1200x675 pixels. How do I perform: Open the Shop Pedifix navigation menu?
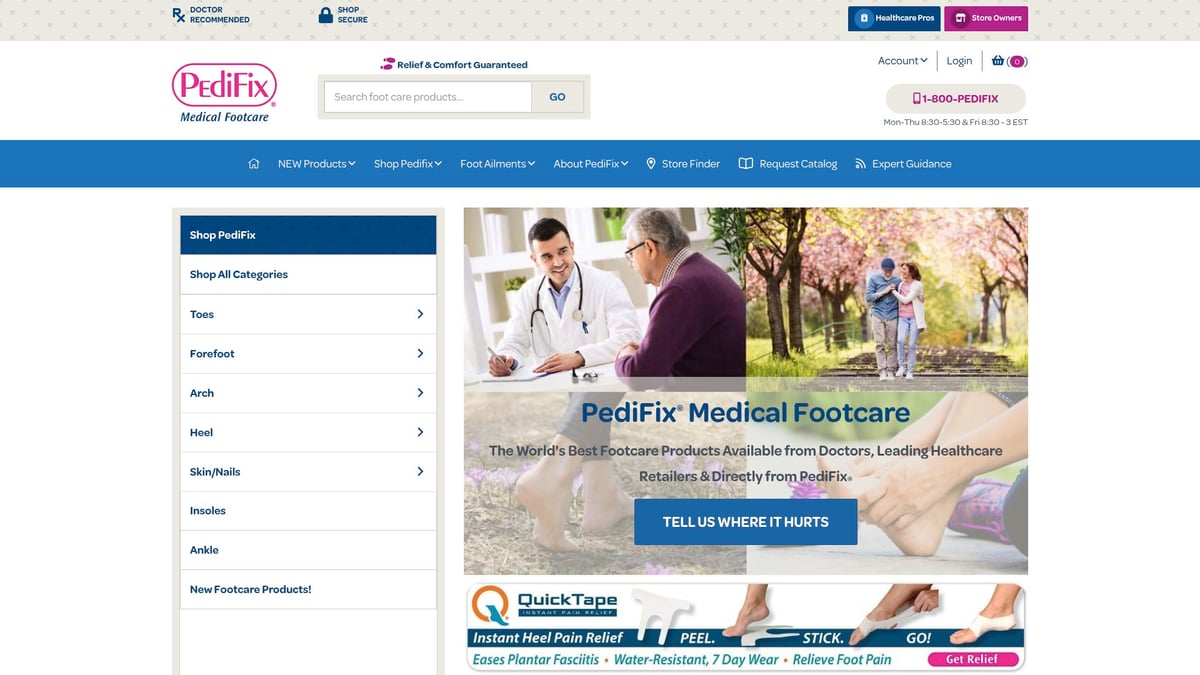(x=408, y=164)
